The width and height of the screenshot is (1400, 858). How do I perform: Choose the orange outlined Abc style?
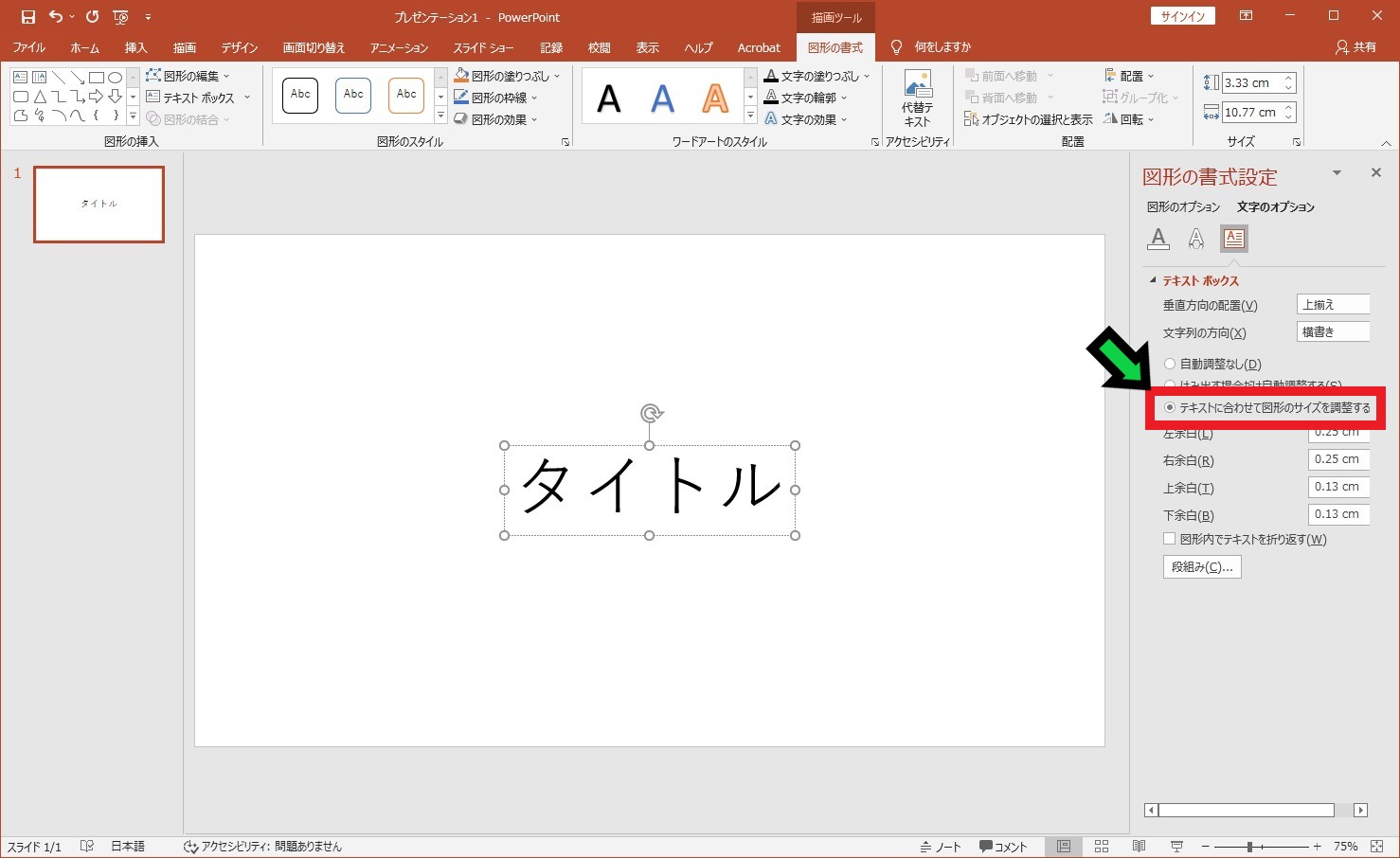tap(406, 95)
